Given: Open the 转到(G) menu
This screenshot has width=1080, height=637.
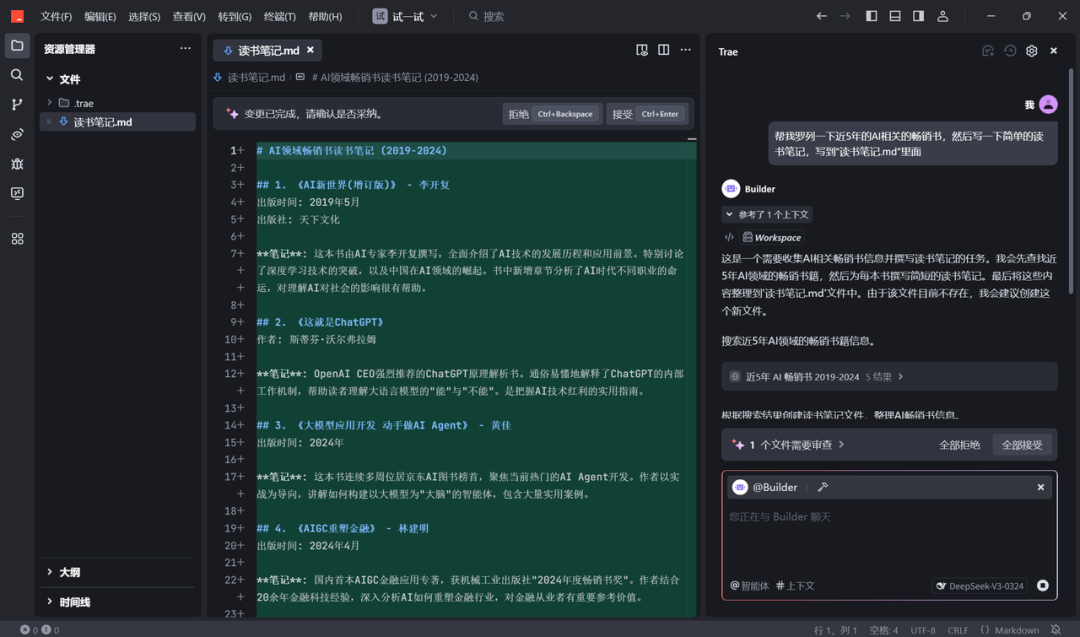Looking at the screenshot, I should click(234, 16).
